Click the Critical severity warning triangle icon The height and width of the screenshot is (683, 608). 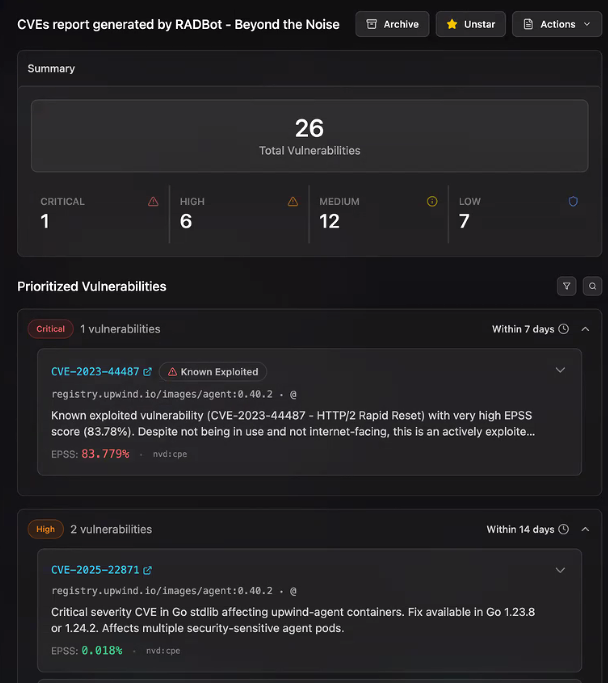click(153, 201)
